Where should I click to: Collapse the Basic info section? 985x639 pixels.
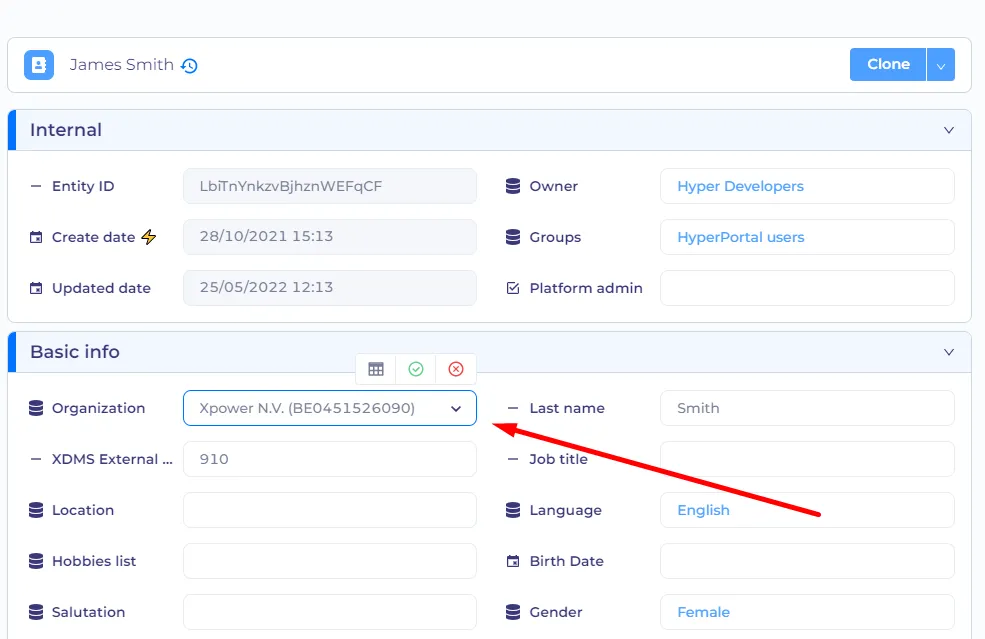(949, 352)
